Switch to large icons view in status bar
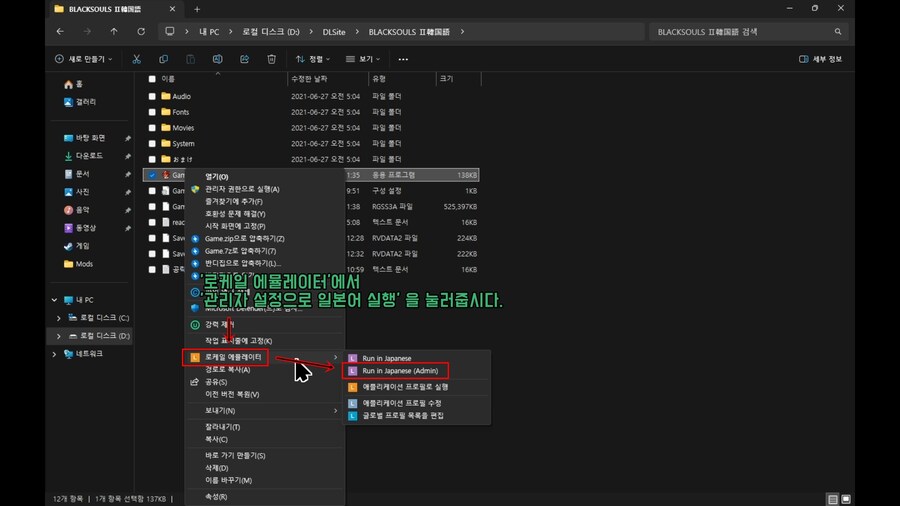Screen dimensions: 900x506 846,499
